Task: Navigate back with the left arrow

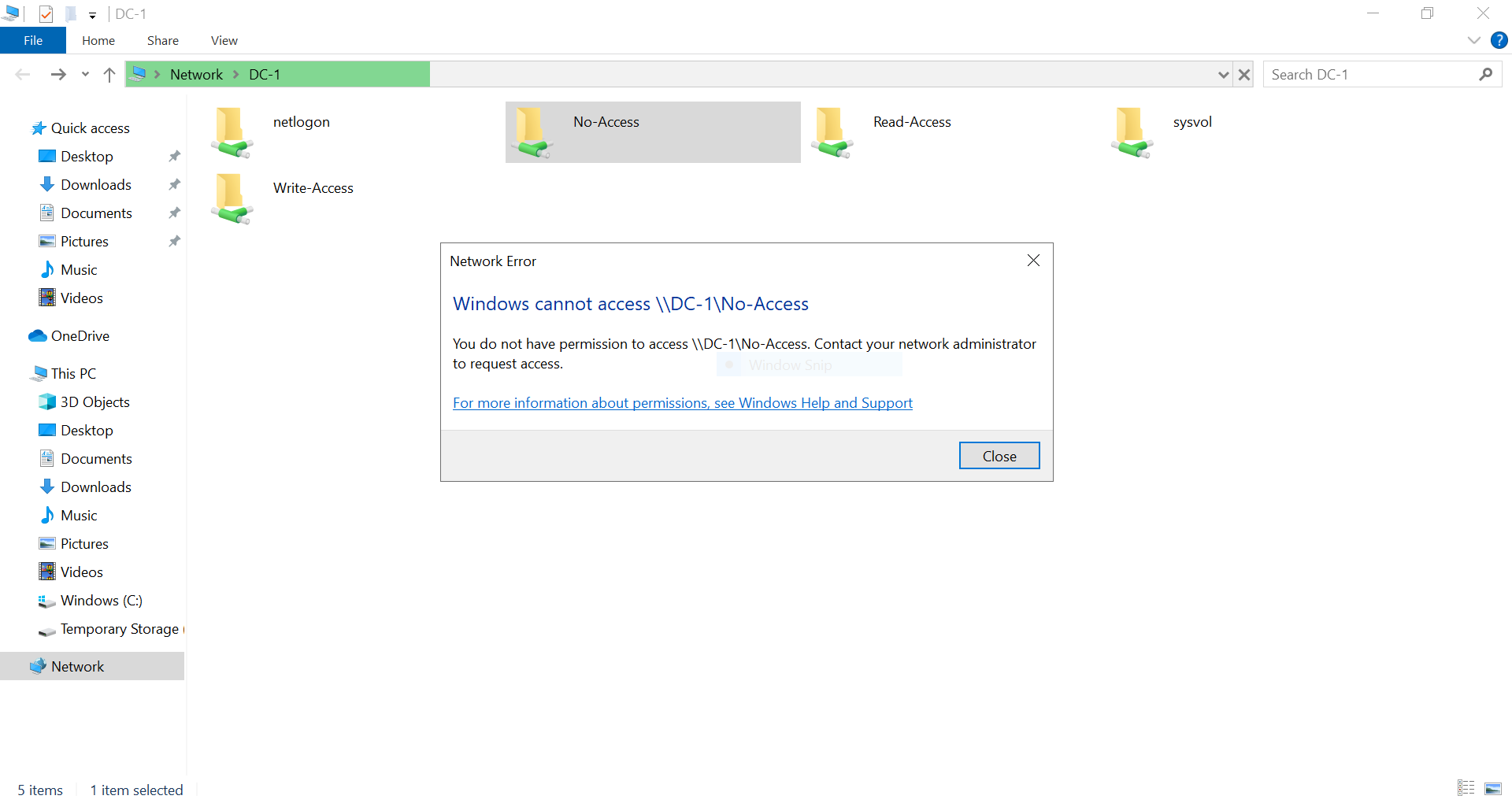Action: coord(23,75)
